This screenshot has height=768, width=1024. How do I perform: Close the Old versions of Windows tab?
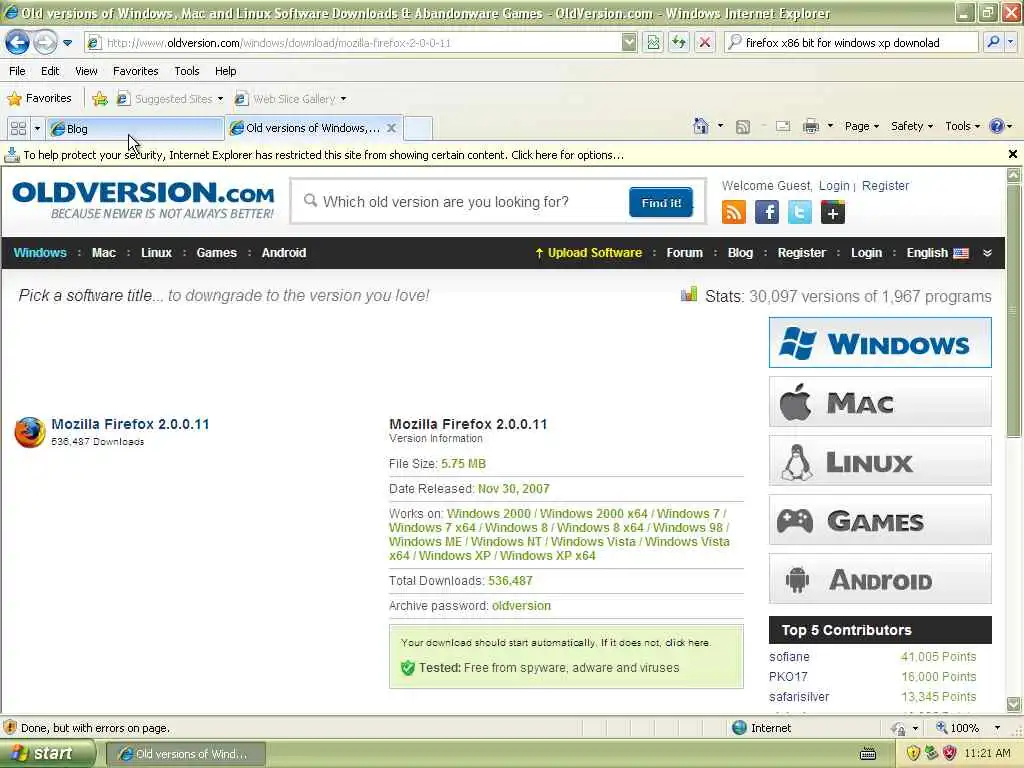coord(391,128)
